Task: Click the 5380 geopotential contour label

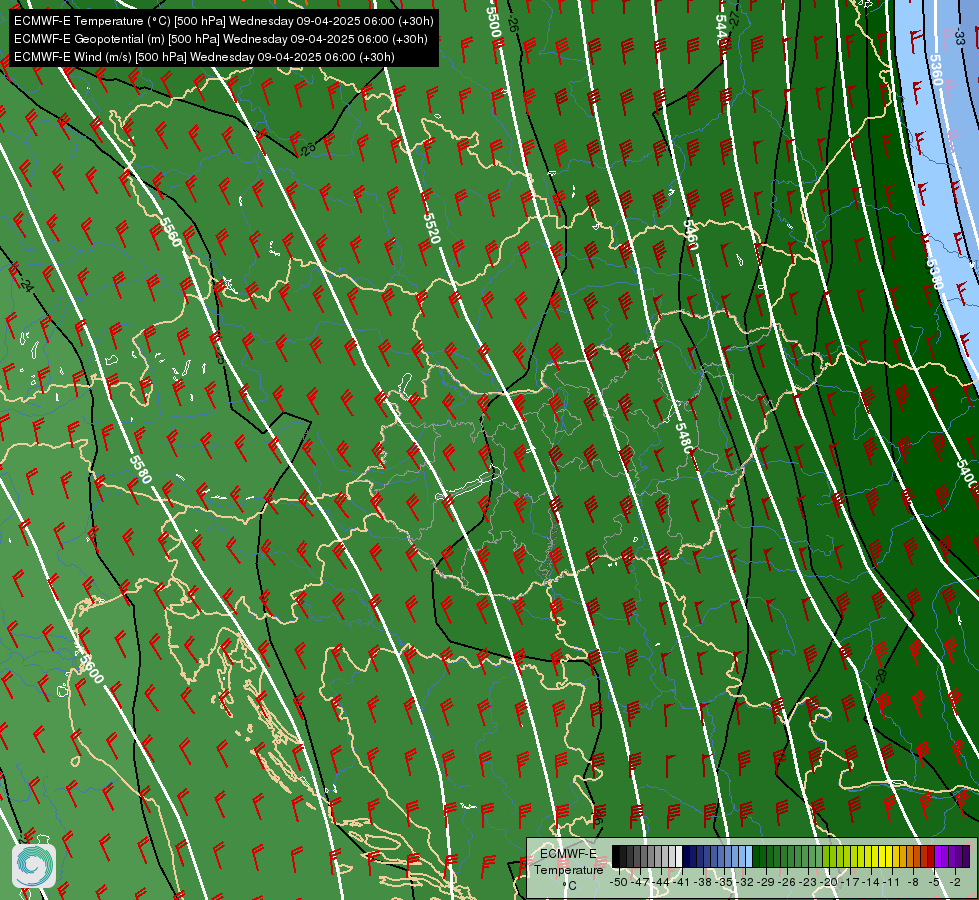Action: coord(934,274)
